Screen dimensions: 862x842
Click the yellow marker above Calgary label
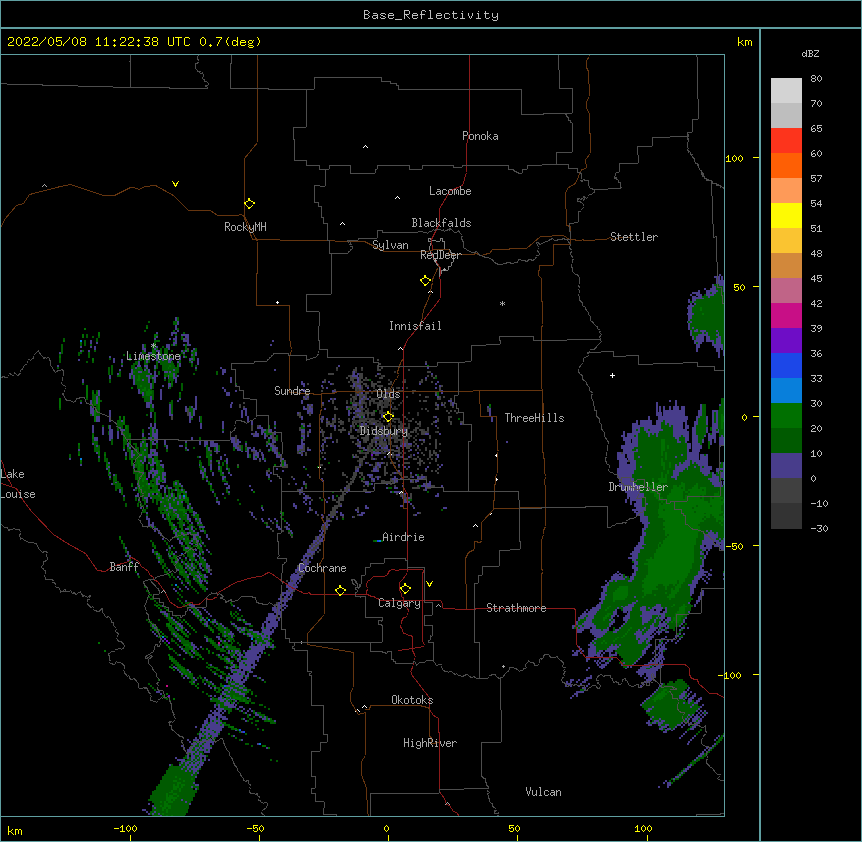405,588
